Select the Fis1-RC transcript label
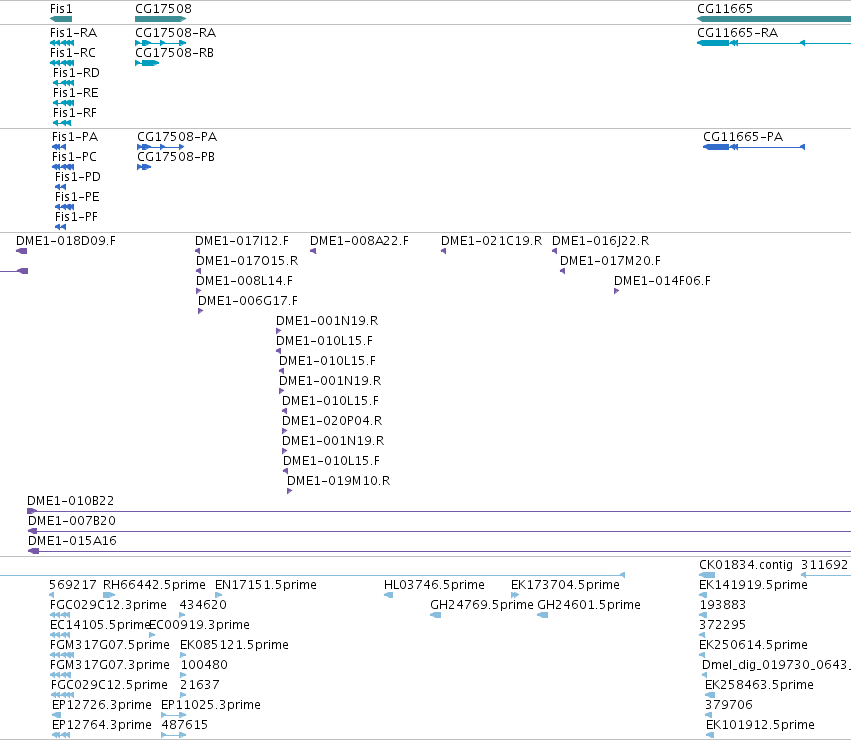 [73, 53]
